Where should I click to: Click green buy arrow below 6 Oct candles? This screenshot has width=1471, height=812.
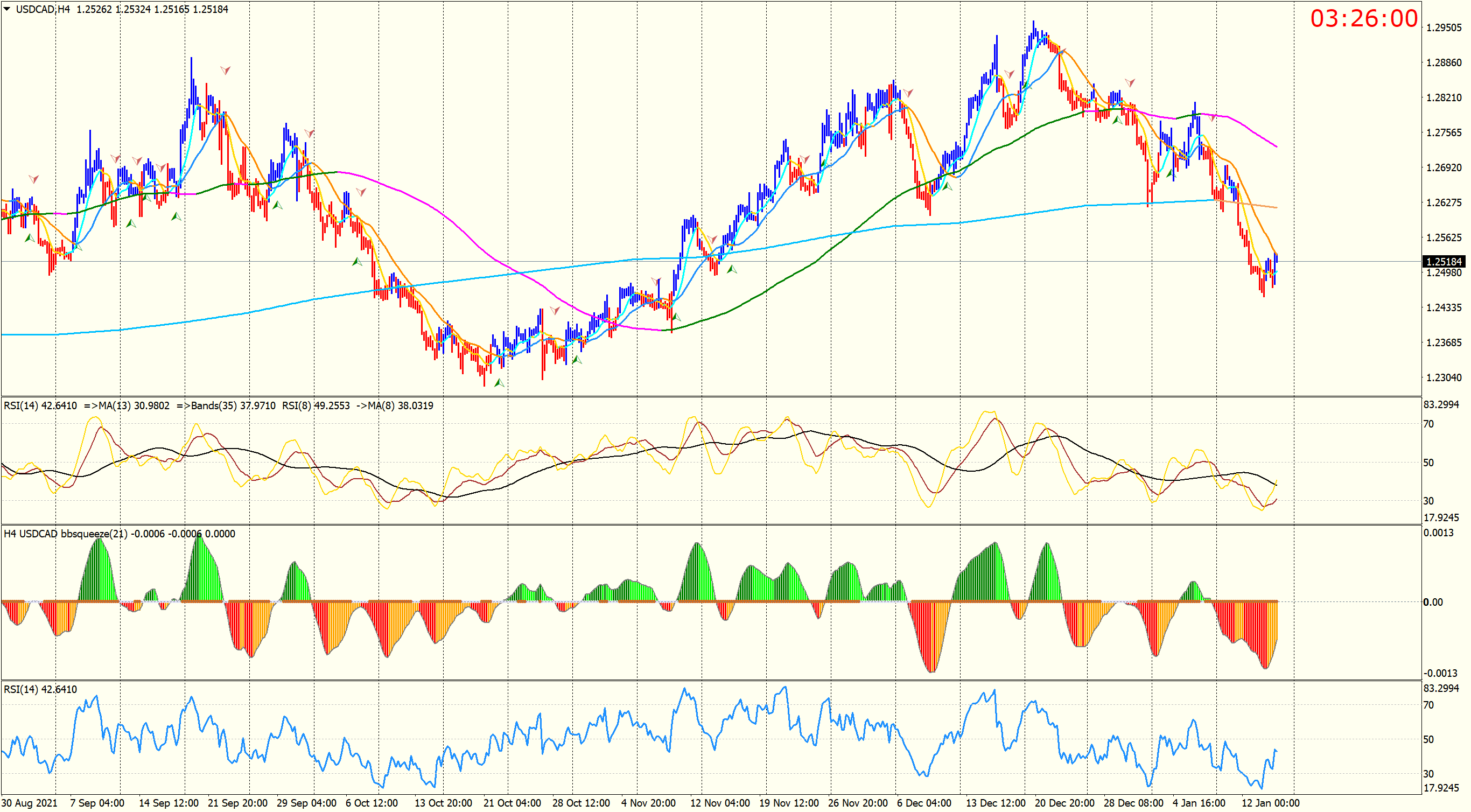coord(357,262)
